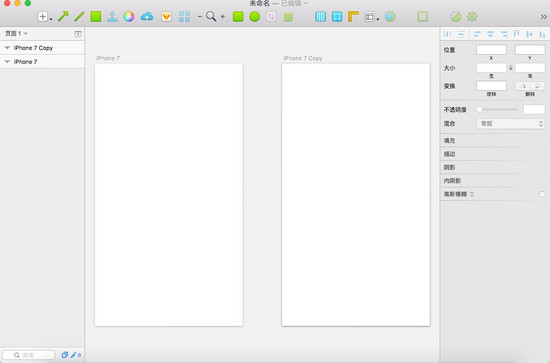Select the green oval shape tool

coord(255,16)
